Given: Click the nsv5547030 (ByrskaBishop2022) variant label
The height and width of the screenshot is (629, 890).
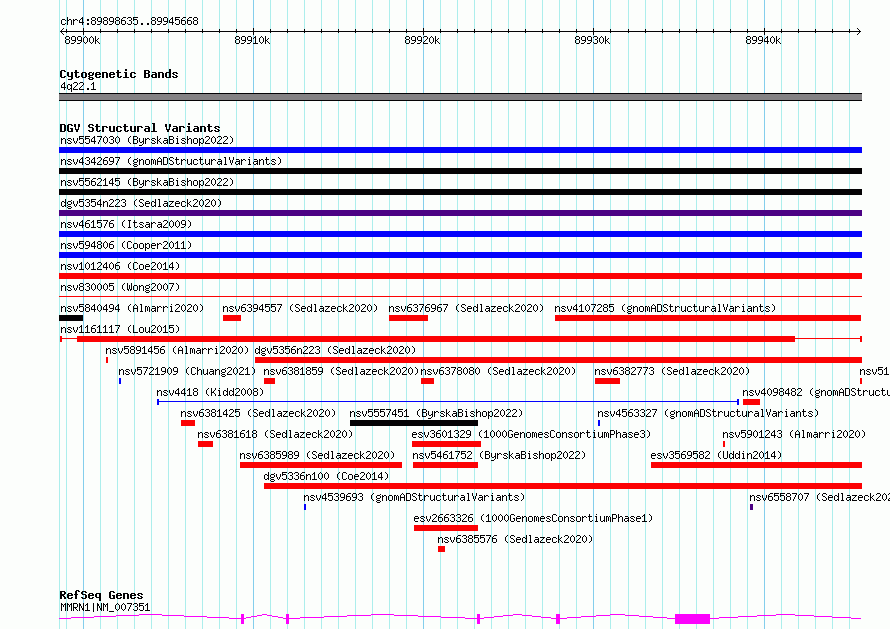Looking at the screenshot, I should coord(147,140).
